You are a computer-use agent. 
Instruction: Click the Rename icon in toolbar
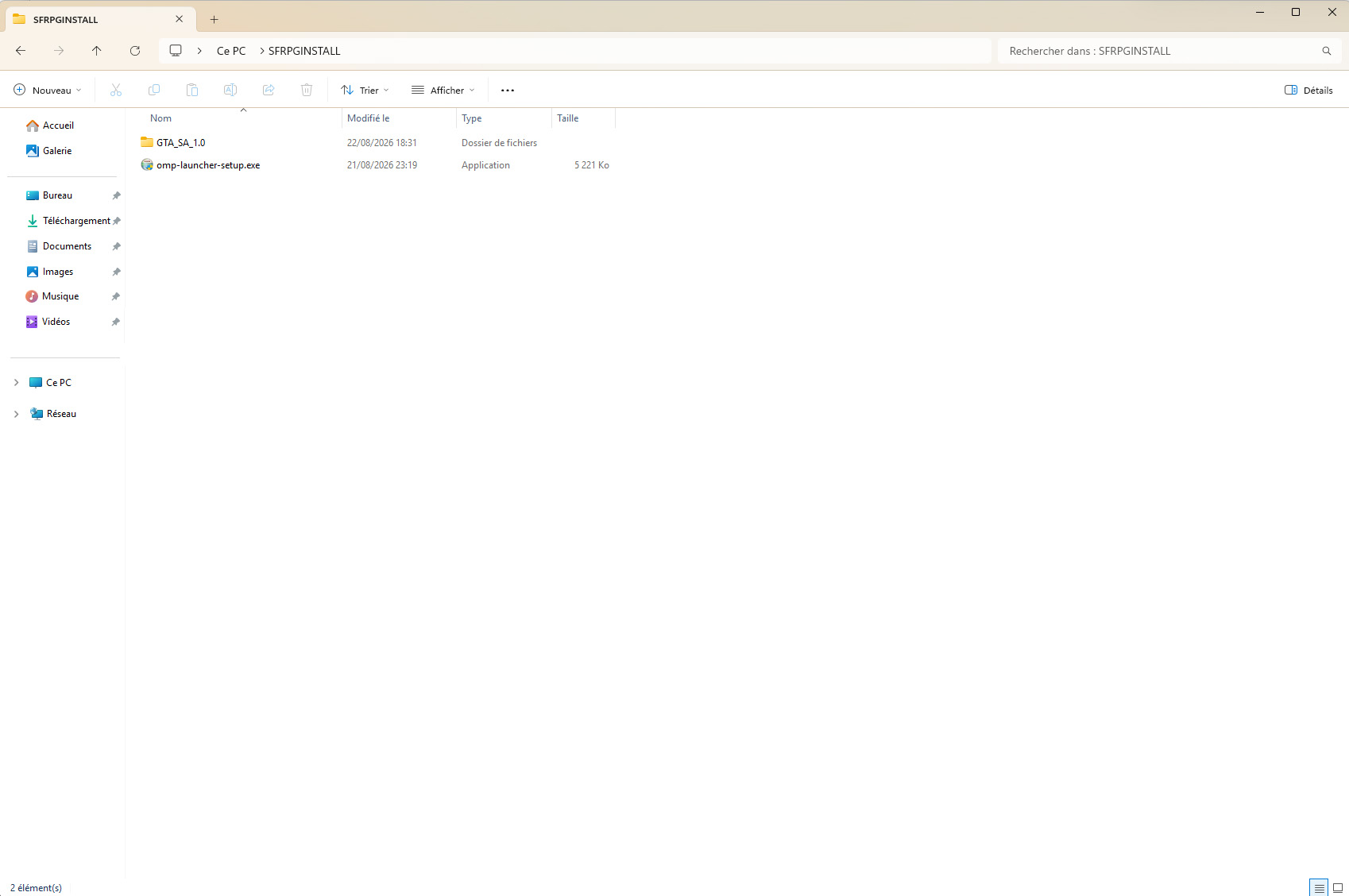click(230, 90)
